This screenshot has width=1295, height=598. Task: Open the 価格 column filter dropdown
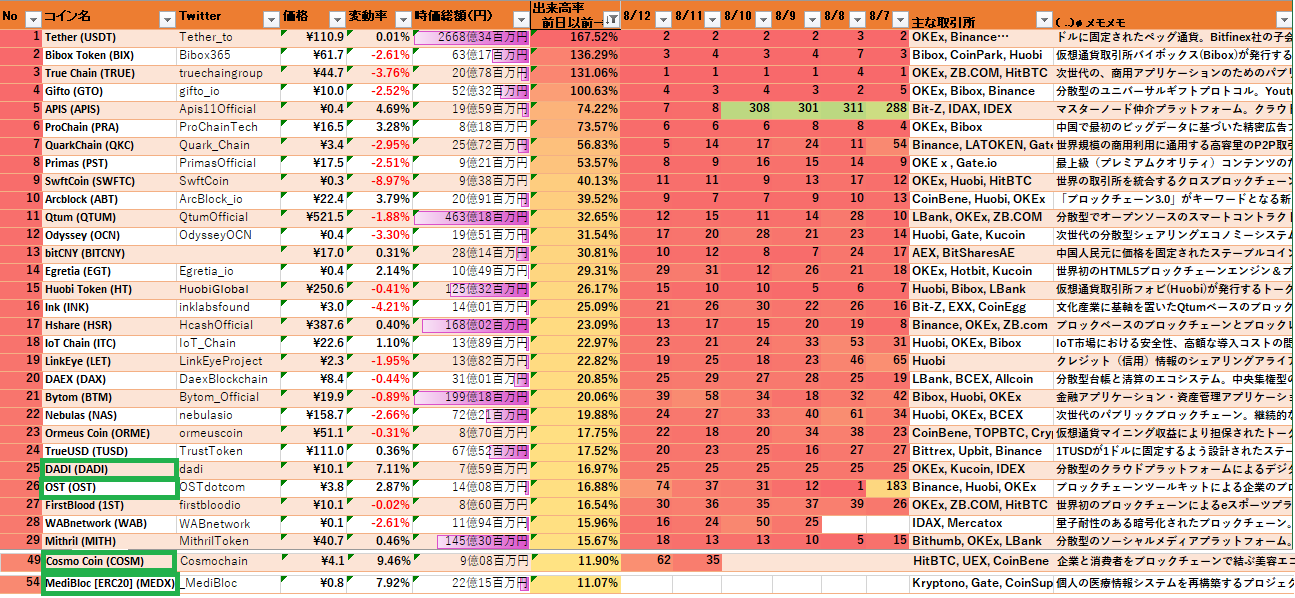pyautogui.click(x=336, y=18)
